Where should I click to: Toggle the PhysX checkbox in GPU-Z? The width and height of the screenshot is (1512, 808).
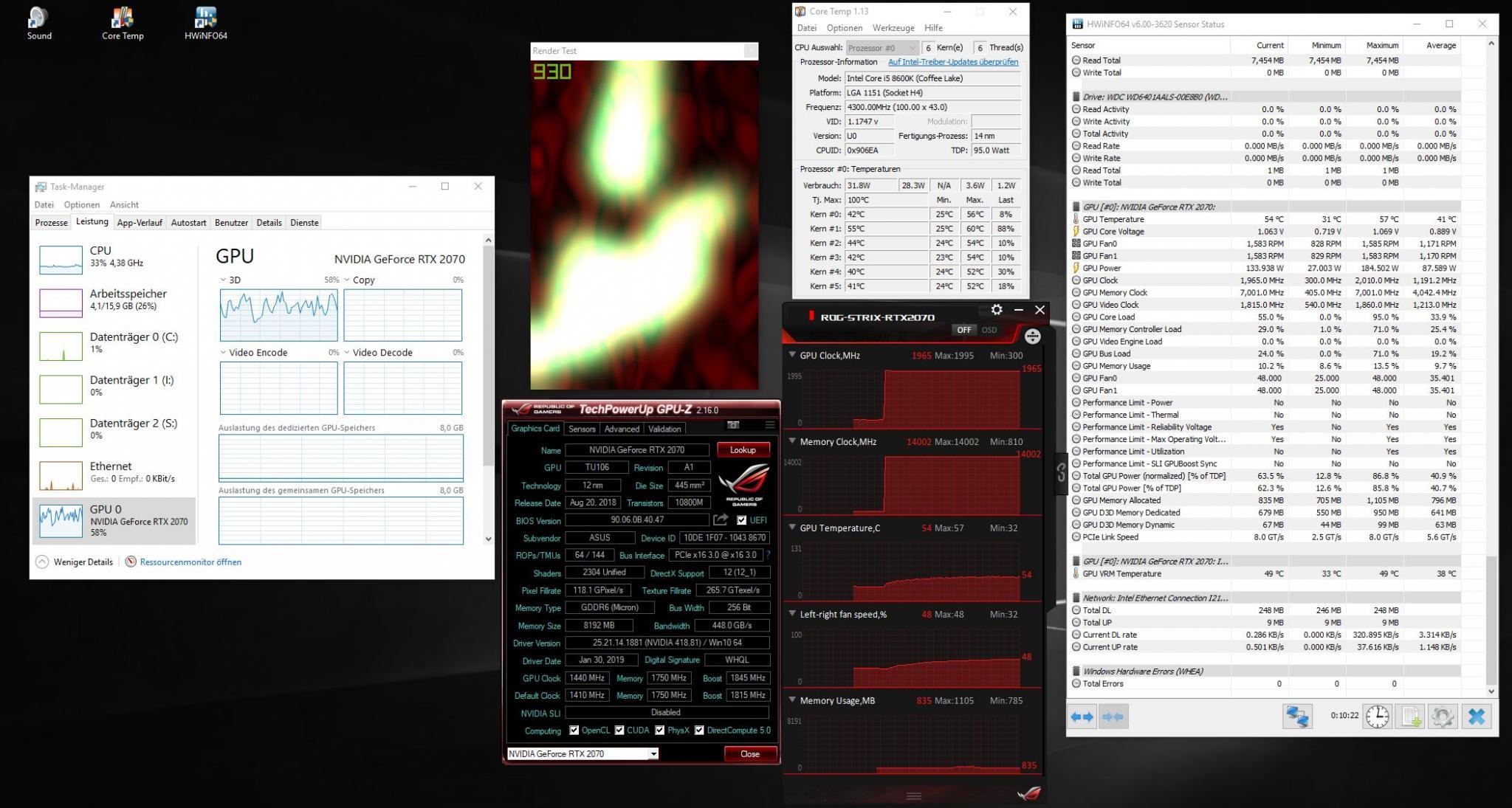pos(659,731)
